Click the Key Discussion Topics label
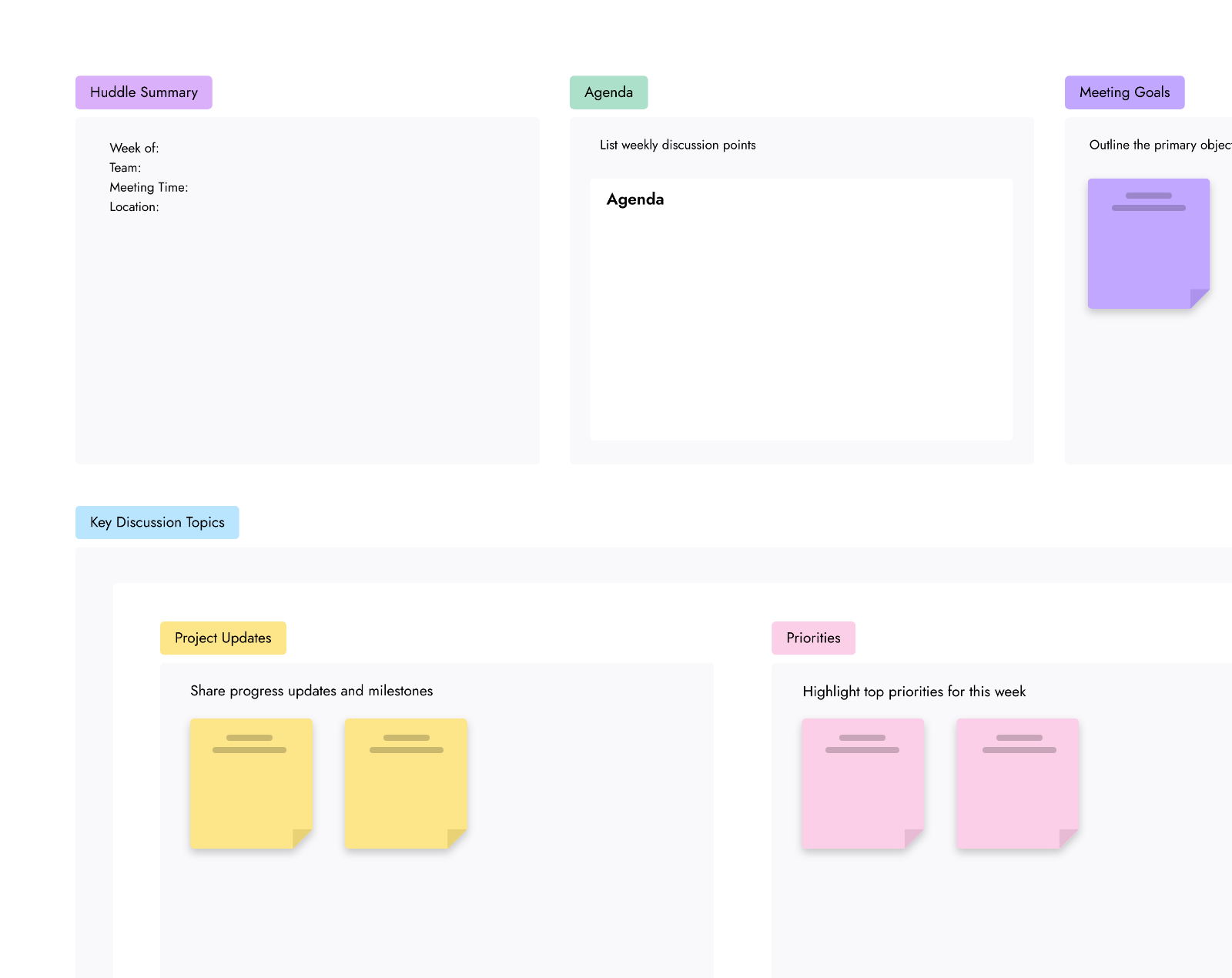Screen dimensions: 1232x978 [x=157, y=522]
